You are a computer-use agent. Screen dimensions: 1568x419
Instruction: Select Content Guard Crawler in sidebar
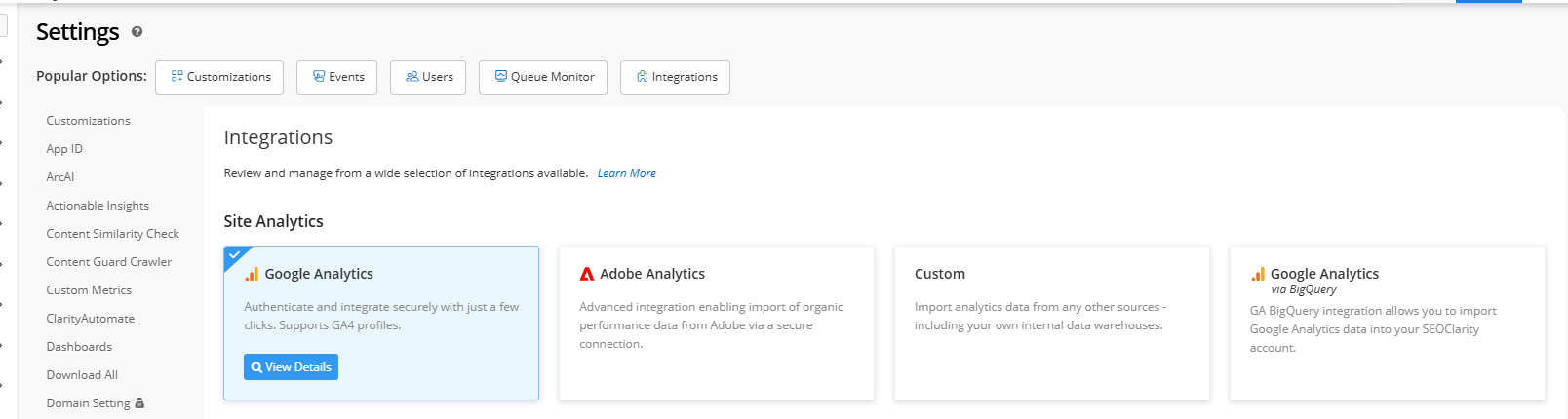point(108,262)
